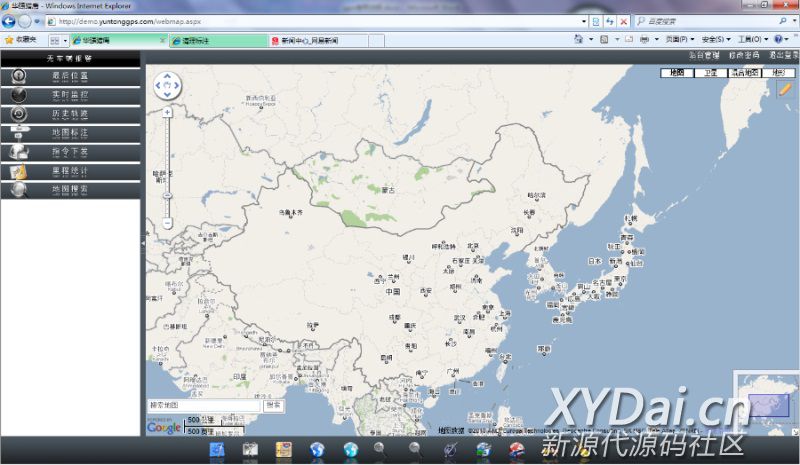Click map zoom-in plus button

click(167, 112)
